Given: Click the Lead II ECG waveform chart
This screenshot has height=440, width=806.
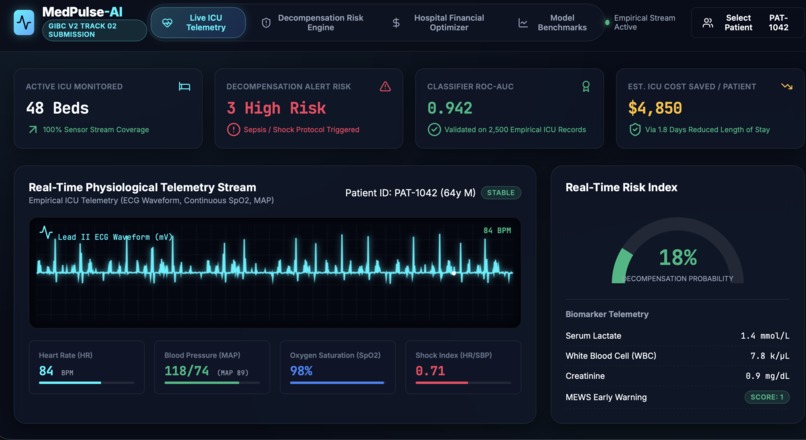Looking at the screenshot, I should tap(275, 272).
